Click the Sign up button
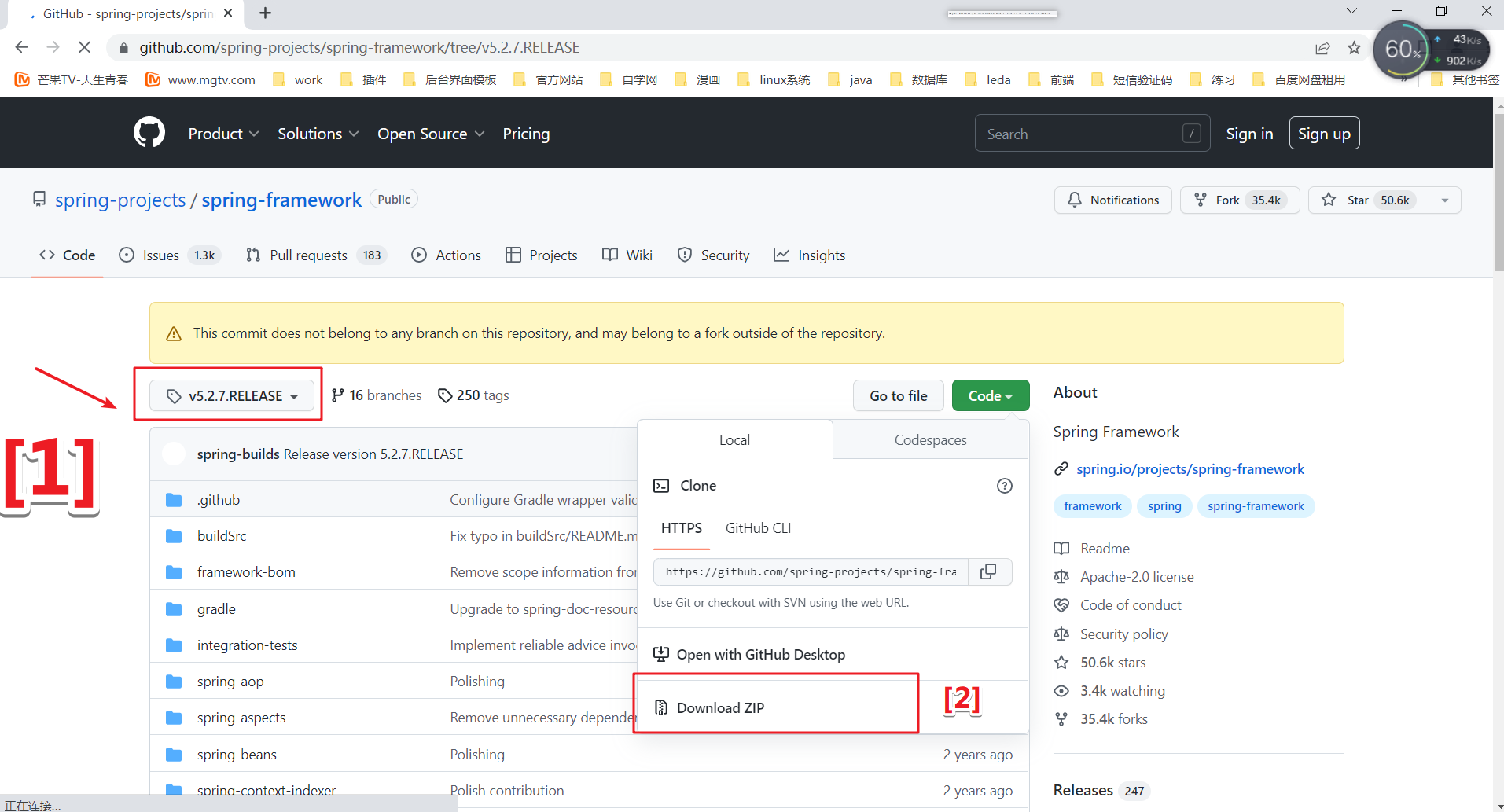Image resolution: width=1504 pixels, height=812 pixels. pos(1324,134)
